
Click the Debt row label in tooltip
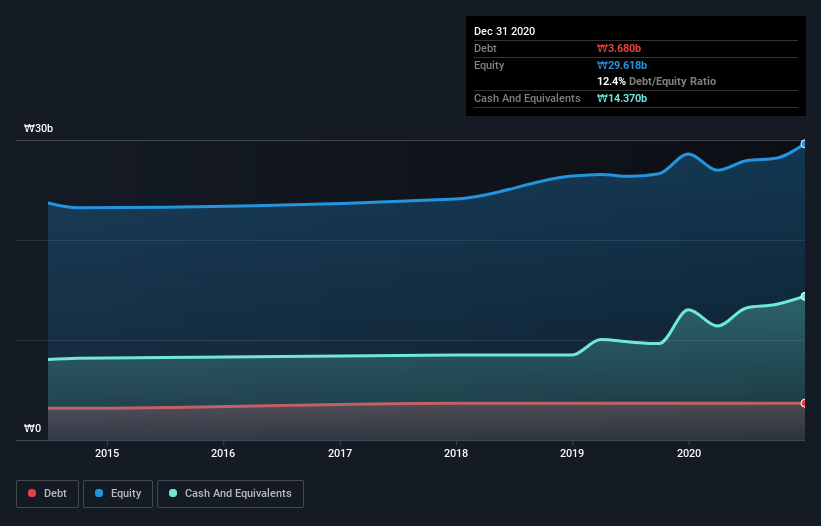click(x=485, y=48)
